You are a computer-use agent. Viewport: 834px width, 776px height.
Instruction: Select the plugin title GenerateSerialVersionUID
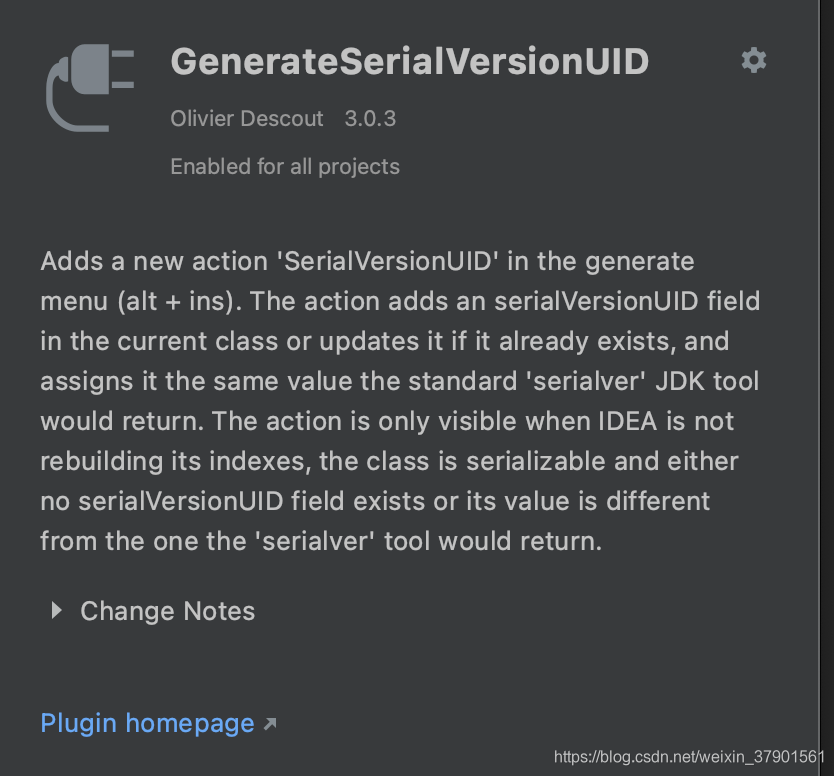pyautogui.click(x=410, y=61)
